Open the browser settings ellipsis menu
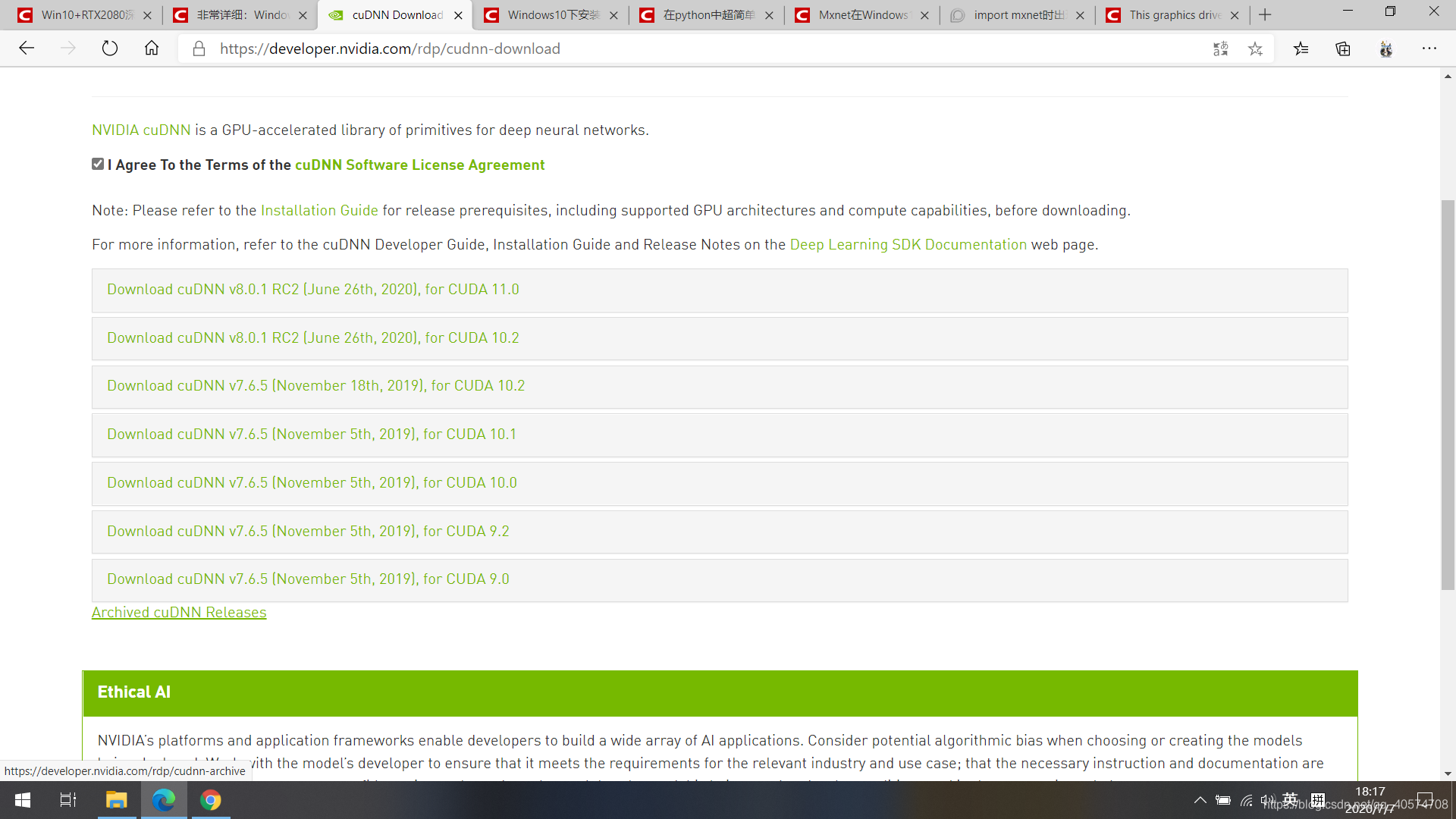The image size is (1456, 819). point(1429,49)
